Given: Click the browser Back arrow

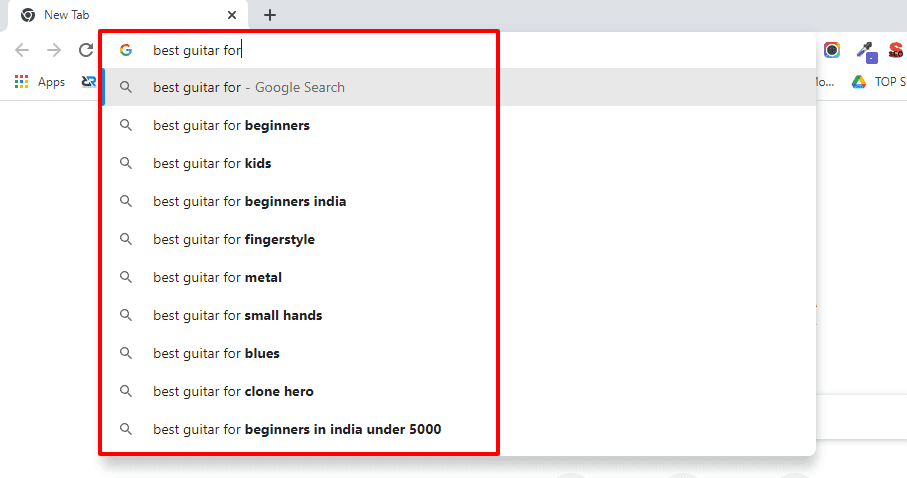Looking at the screenshot, I should [22, 50].
